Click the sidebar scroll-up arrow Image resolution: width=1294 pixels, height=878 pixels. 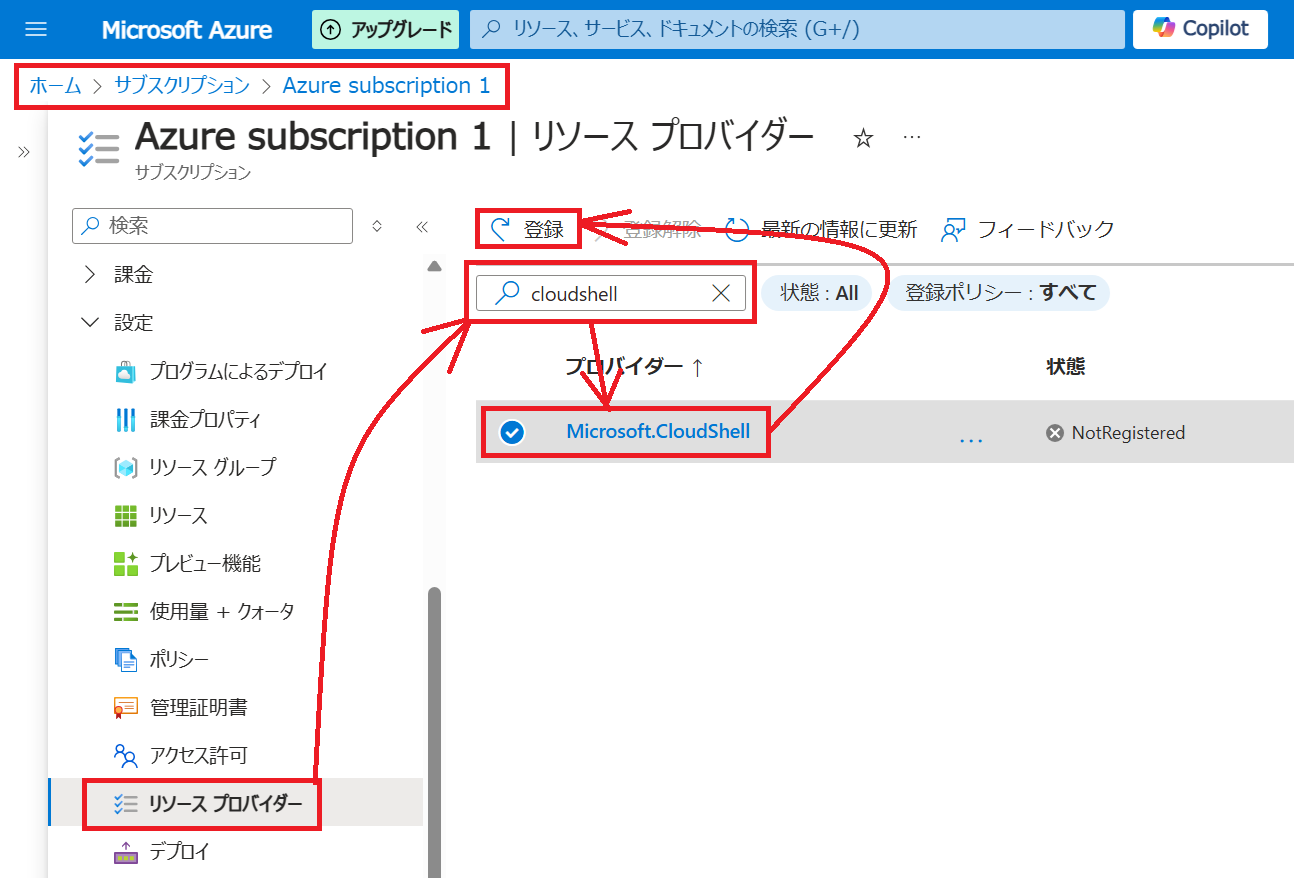[434, 267]
